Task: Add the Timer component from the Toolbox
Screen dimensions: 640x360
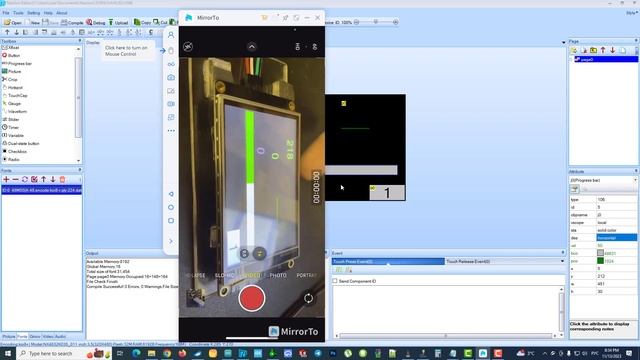Action: point(11,127)
